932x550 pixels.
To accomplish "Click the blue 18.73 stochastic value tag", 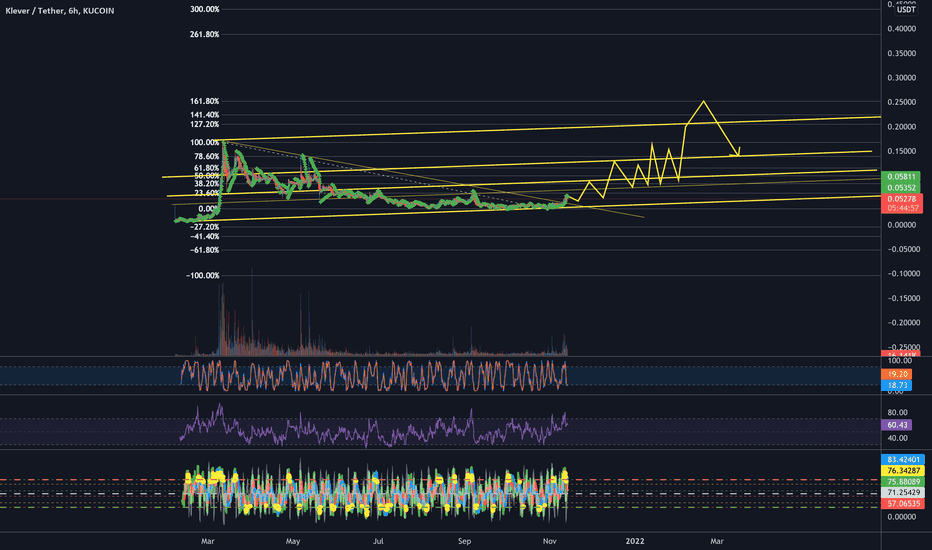I will point(896,385).
